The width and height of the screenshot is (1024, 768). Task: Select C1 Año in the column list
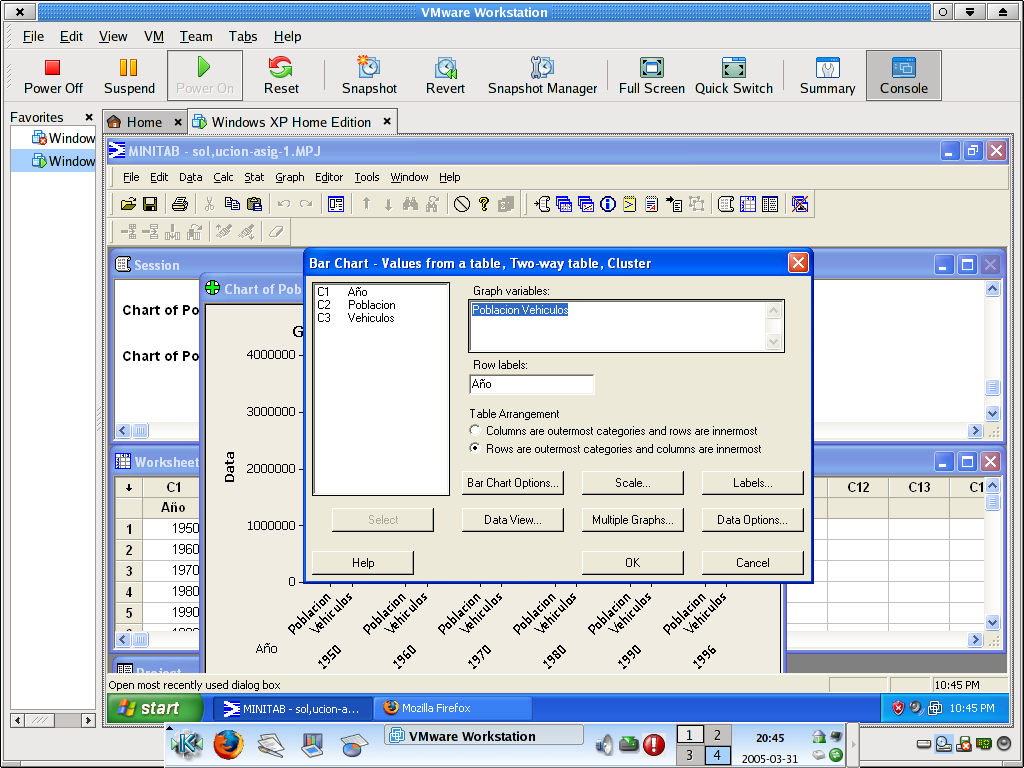[343, 292]
